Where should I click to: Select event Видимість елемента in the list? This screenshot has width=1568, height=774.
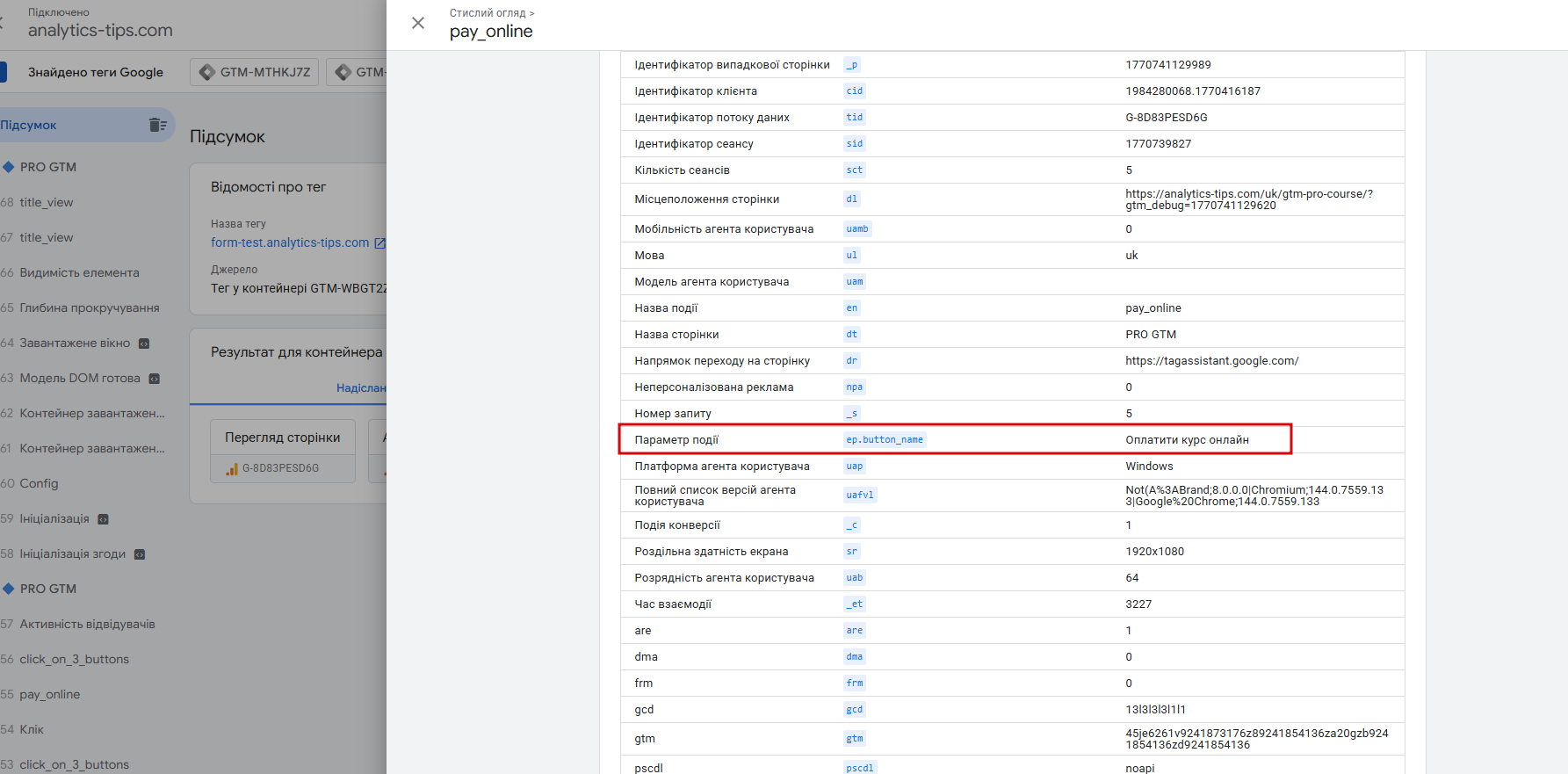point(79,272)
